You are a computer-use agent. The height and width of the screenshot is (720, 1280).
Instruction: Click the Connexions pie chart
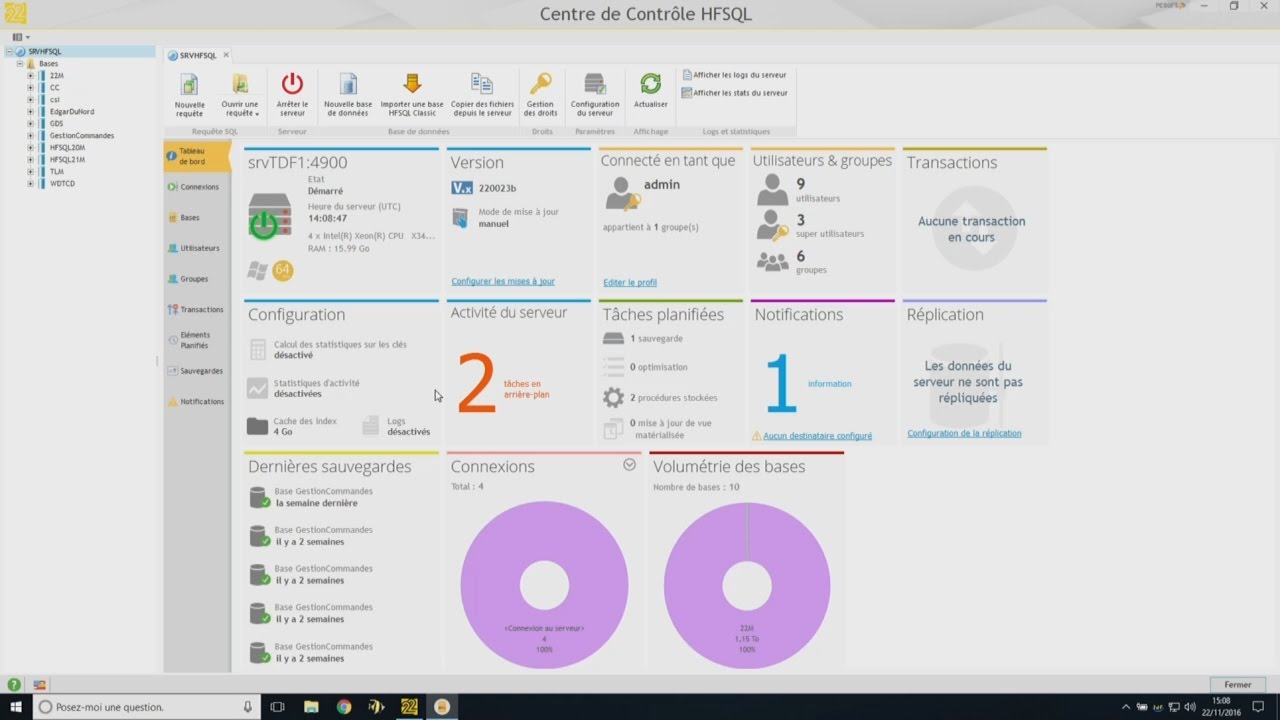[x=544, y=586]
